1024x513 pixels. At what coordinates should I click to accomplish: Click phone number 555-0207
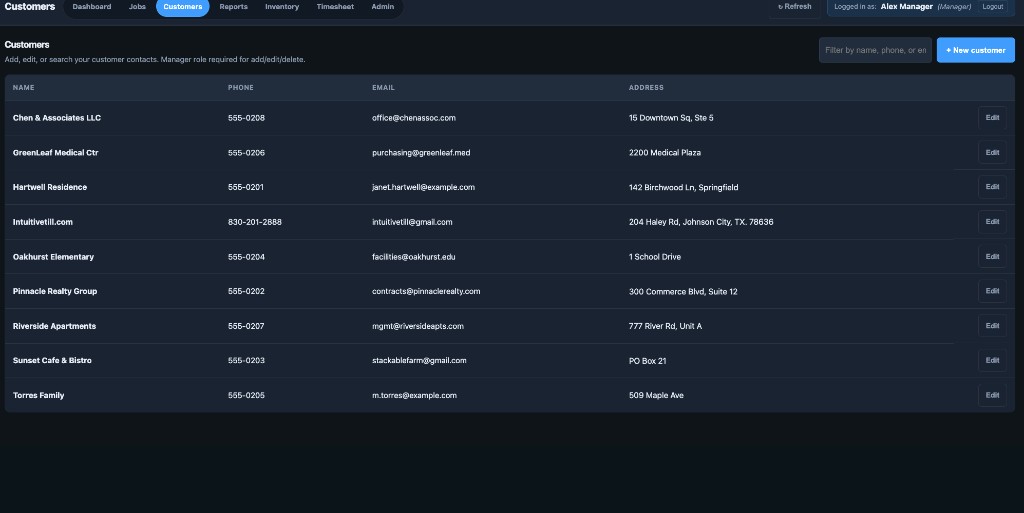246,326
